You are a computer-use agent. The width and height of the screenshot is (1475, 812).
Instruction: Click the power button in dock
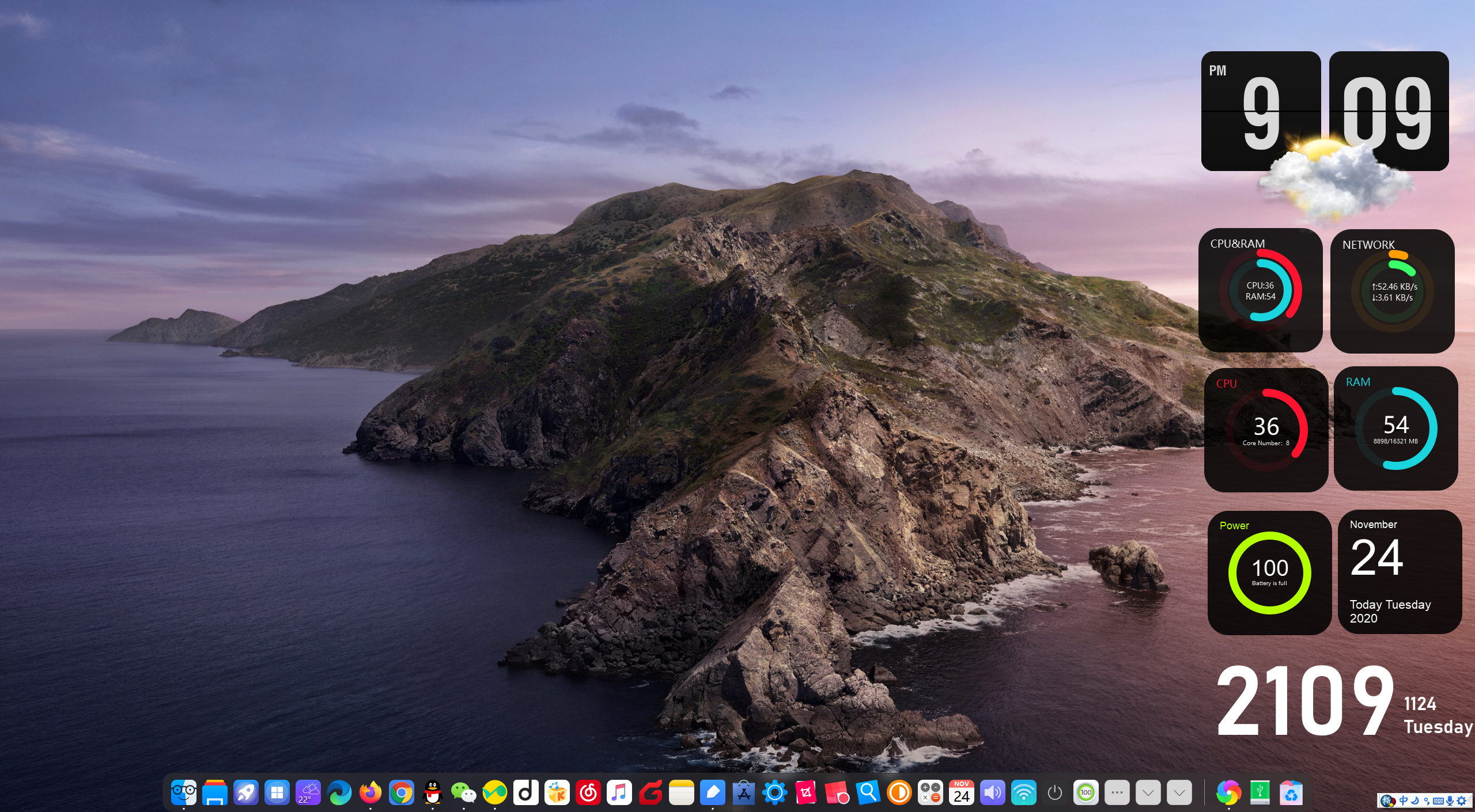pos(1054,793)
